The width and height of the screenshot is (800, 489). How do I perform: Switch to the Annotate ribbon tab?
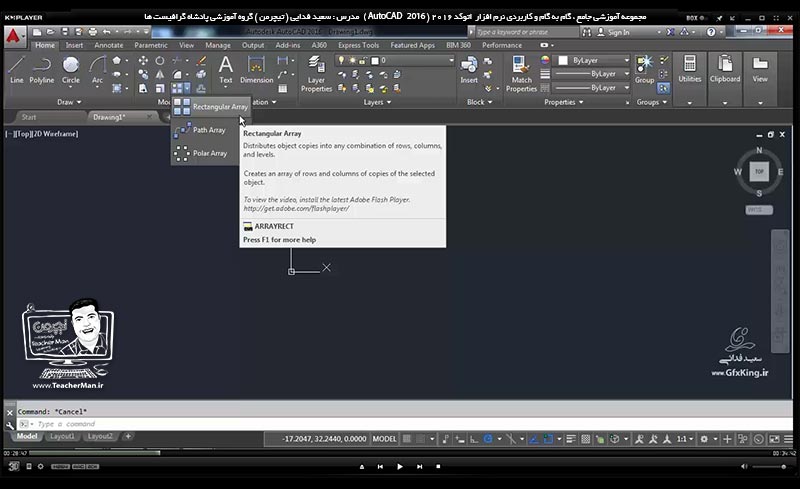coord(109,45)
